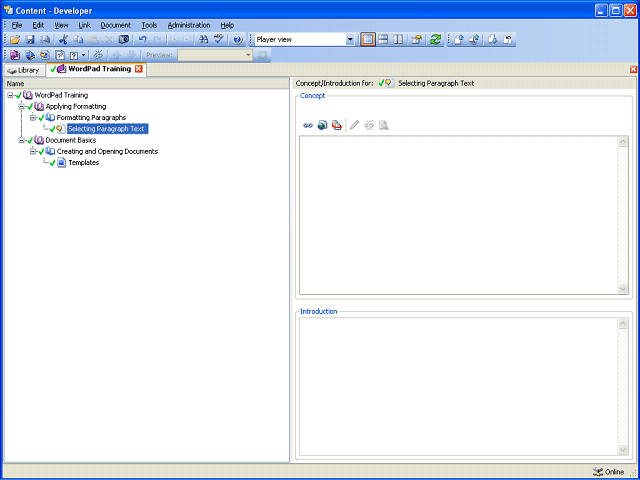Click the purple Link Module icon
Viewport: 640px width, 480px height.
15,55
